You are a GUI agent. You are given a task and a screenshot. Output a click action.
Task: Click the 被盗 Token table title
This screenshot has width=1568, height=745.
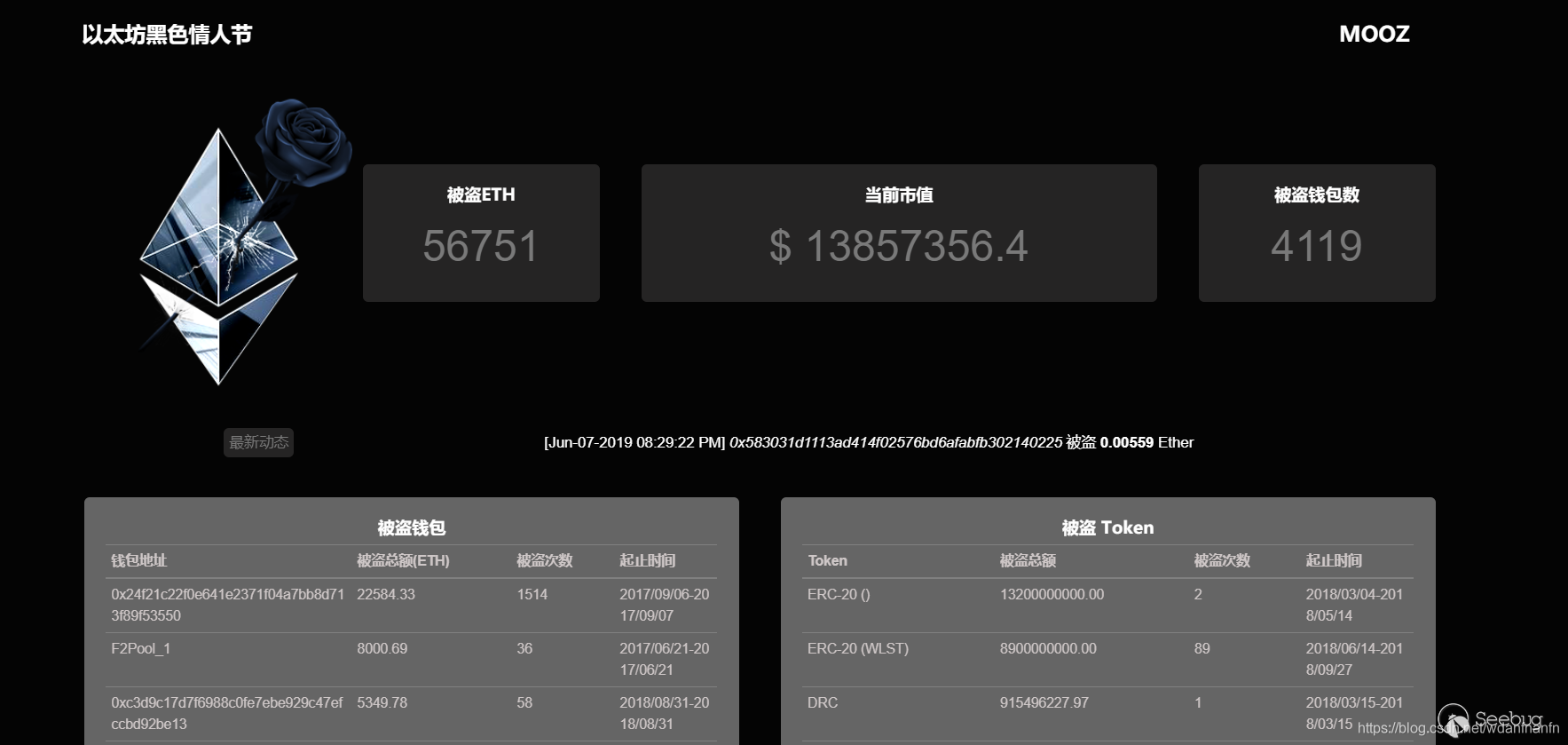(x=1107, y=527)
